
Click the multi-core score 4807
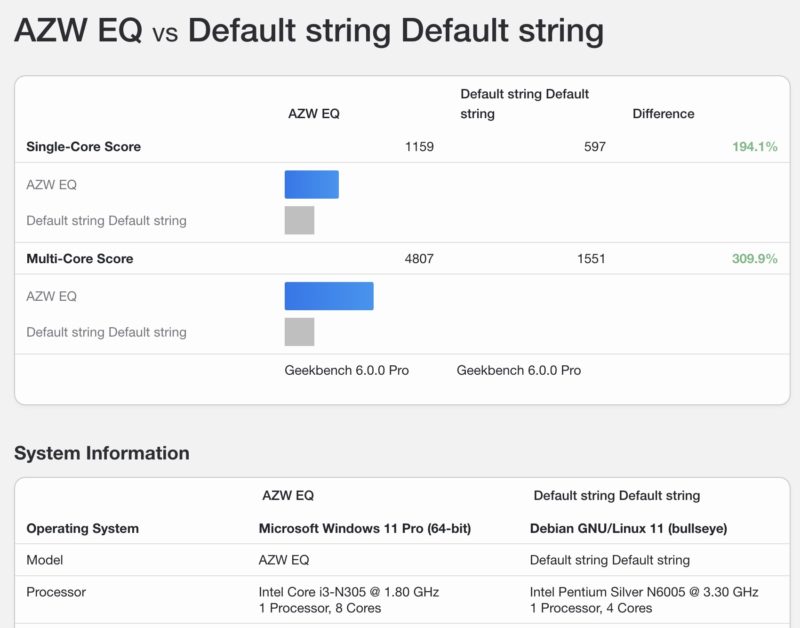click(x=418, y=259)
